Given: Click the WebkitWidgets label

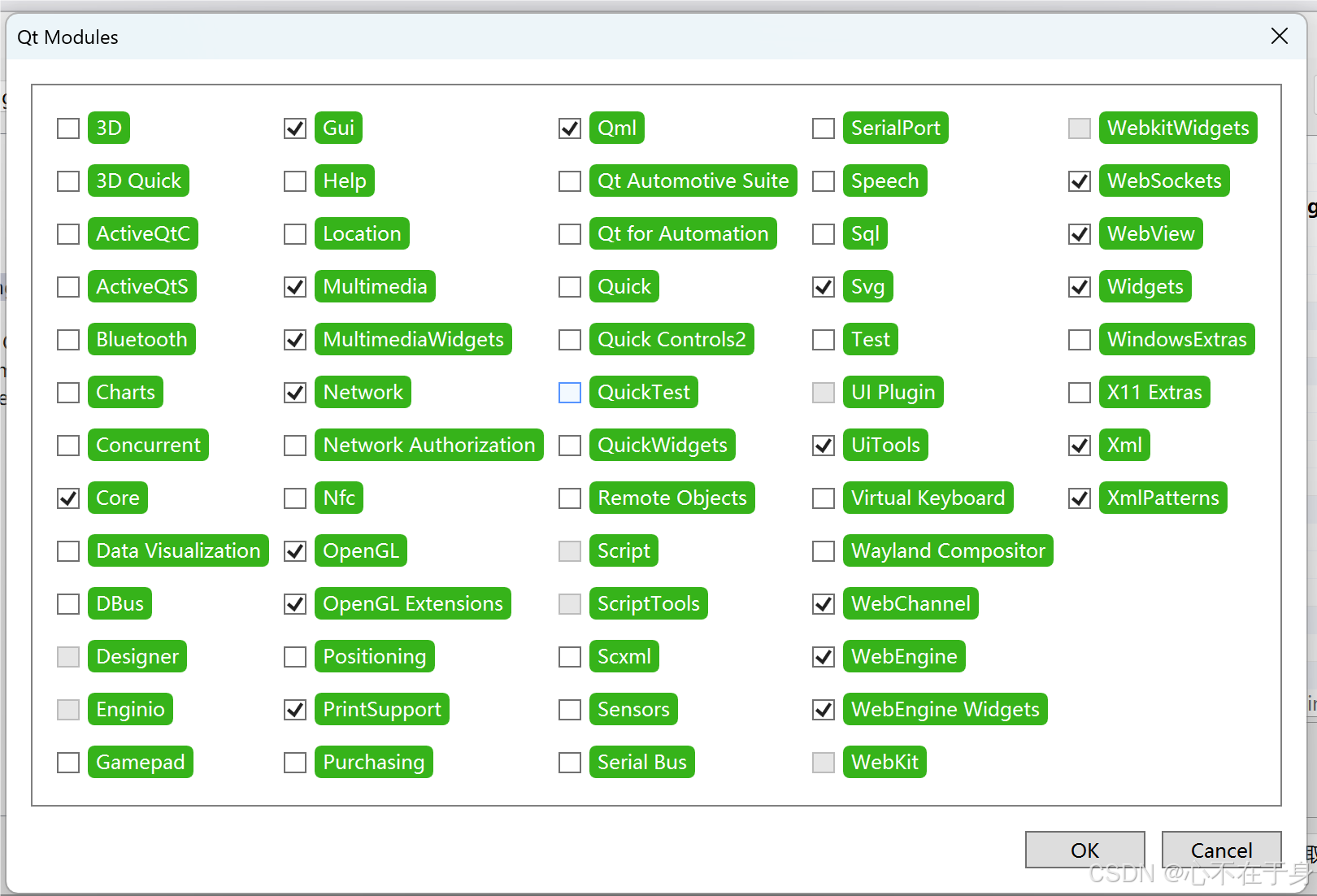Looking at the screenshot, I should tap(1178, 128).
